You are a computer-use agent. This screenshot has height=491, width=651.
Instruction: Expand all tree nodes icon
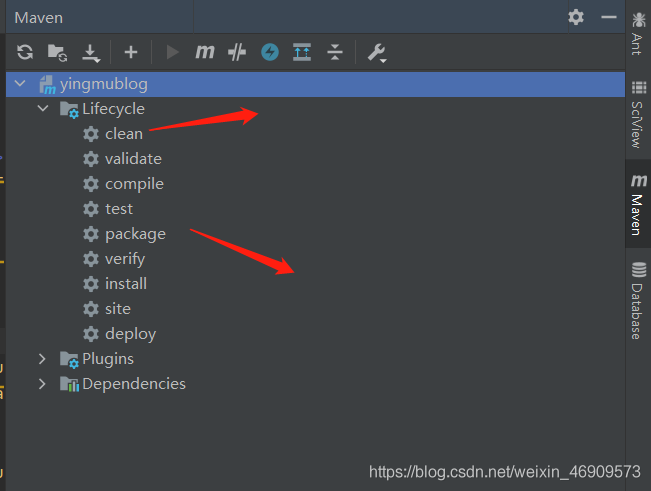[x=302, y=52]
